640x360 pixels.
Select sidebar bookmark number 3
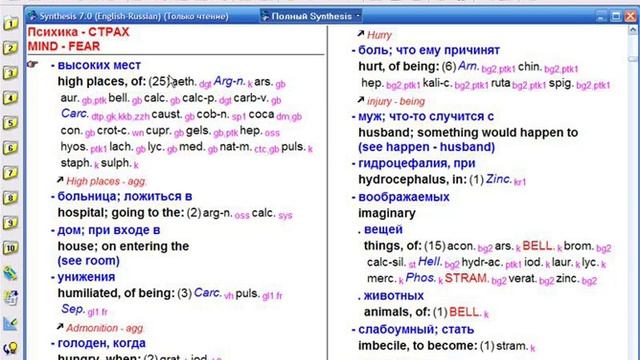pos(11,73)
